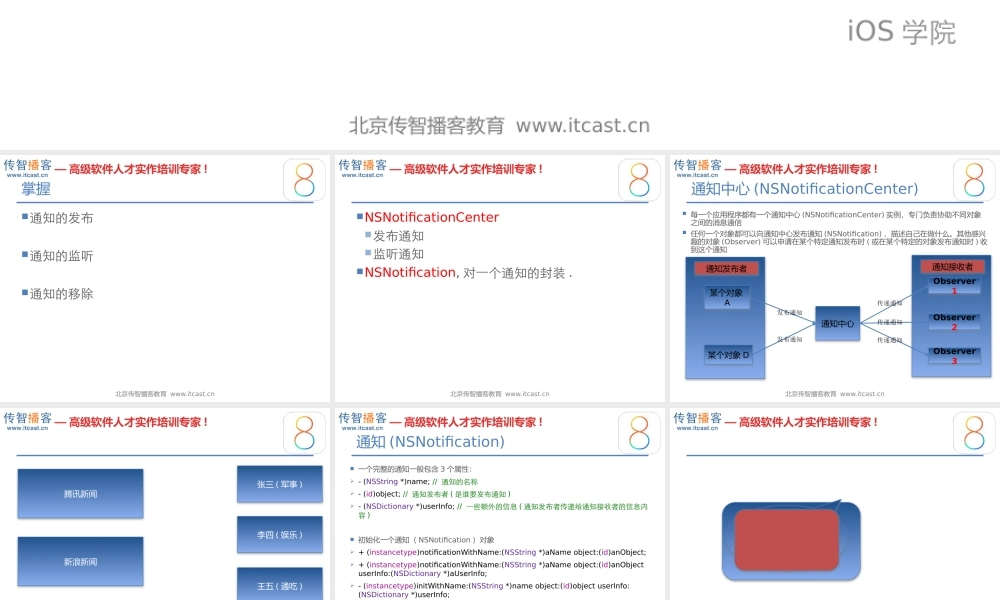This screenshot has height=600, width=1000.
Task: Click the www.itcast.cn text in the top header
Action: coord(582,125)
